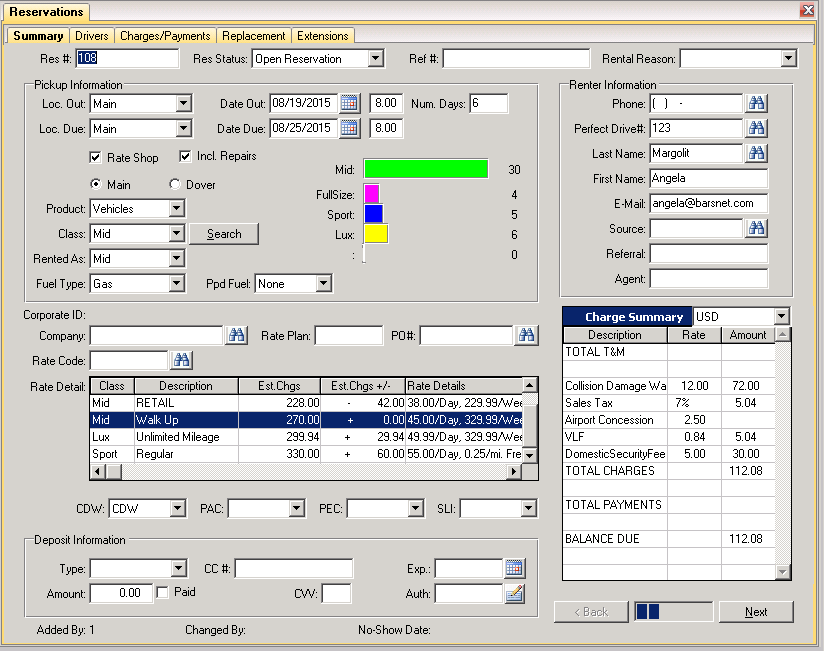Open the USD currency dropdown
The image size is (824, 651).
[782, 316]
